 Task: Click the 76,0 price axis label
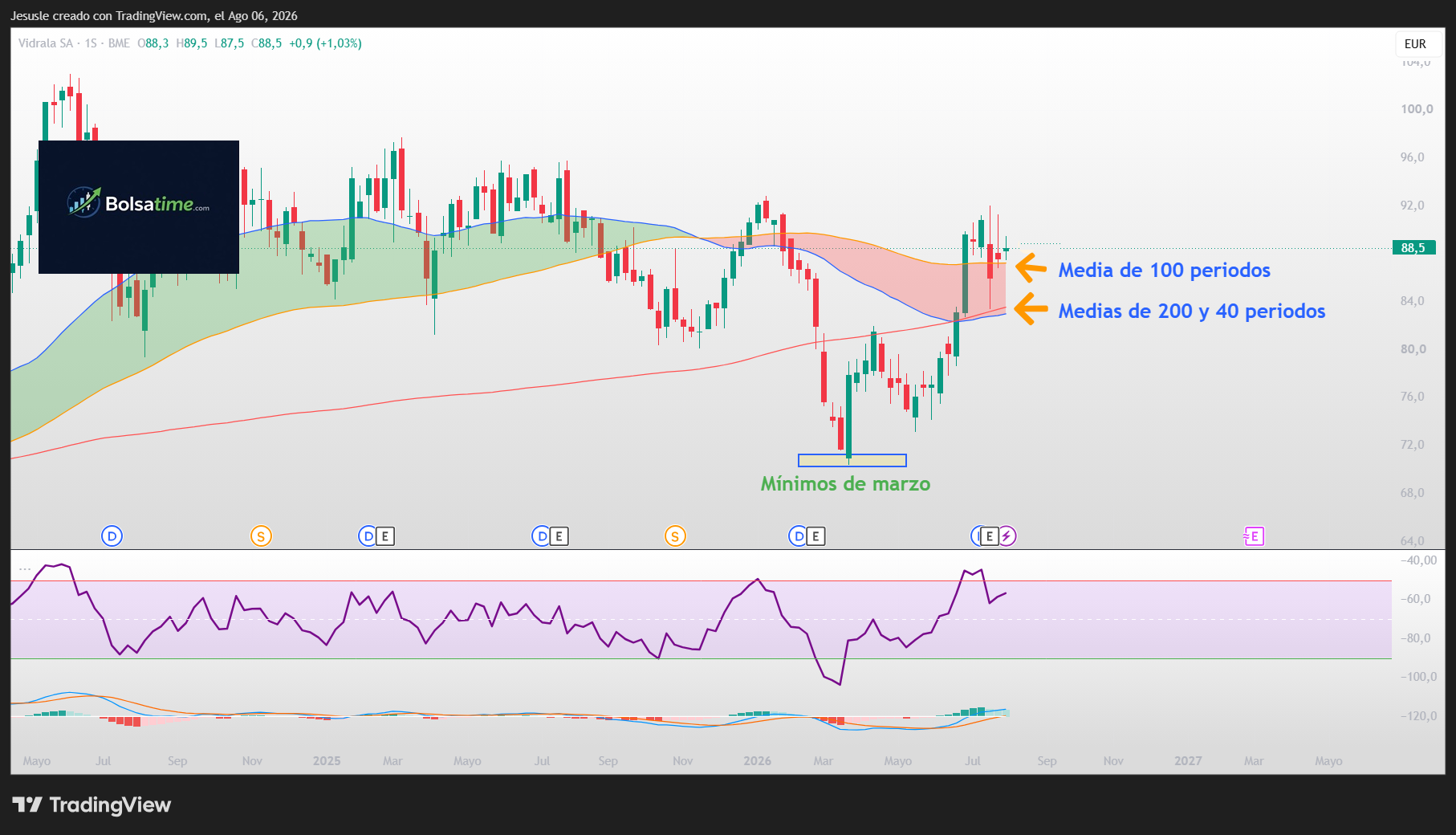[x=1413, y=397]
